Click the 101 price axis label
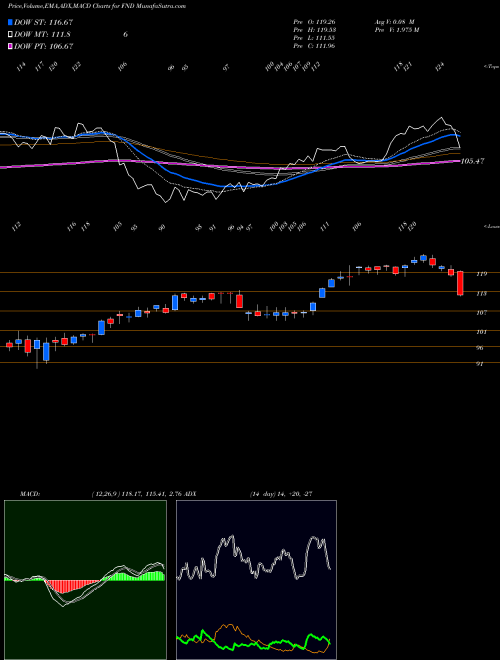500x660 pixels. pos(481,332)
